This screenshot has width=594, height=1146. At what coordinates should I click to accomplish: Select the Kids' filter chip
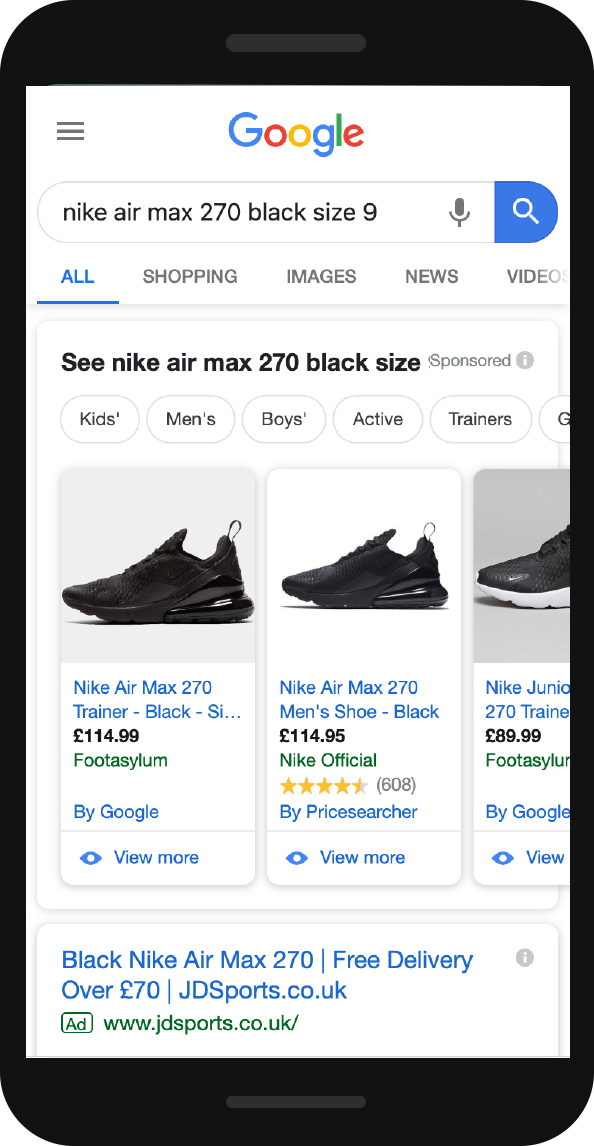pyautogui.click(x=99, y=420)
